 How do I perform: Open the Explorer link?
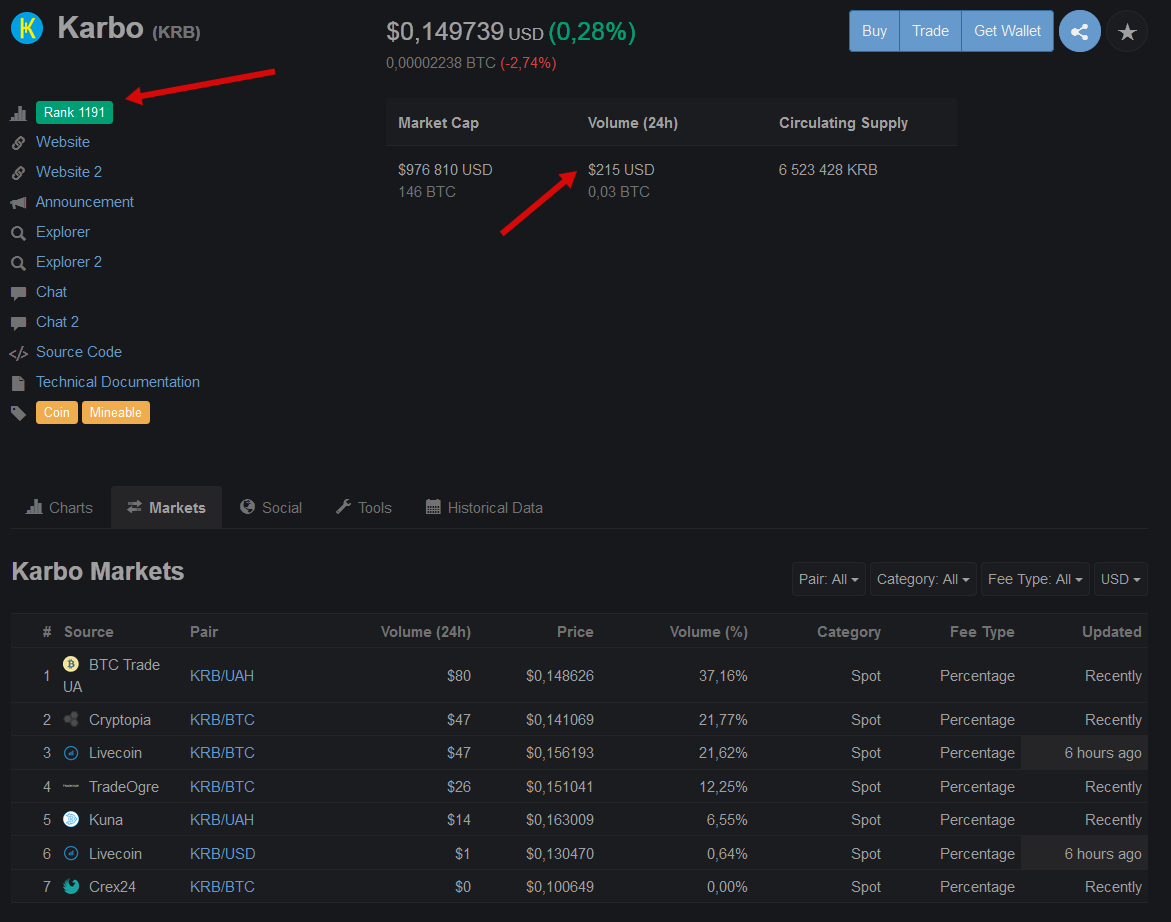[x=63, y=232]
